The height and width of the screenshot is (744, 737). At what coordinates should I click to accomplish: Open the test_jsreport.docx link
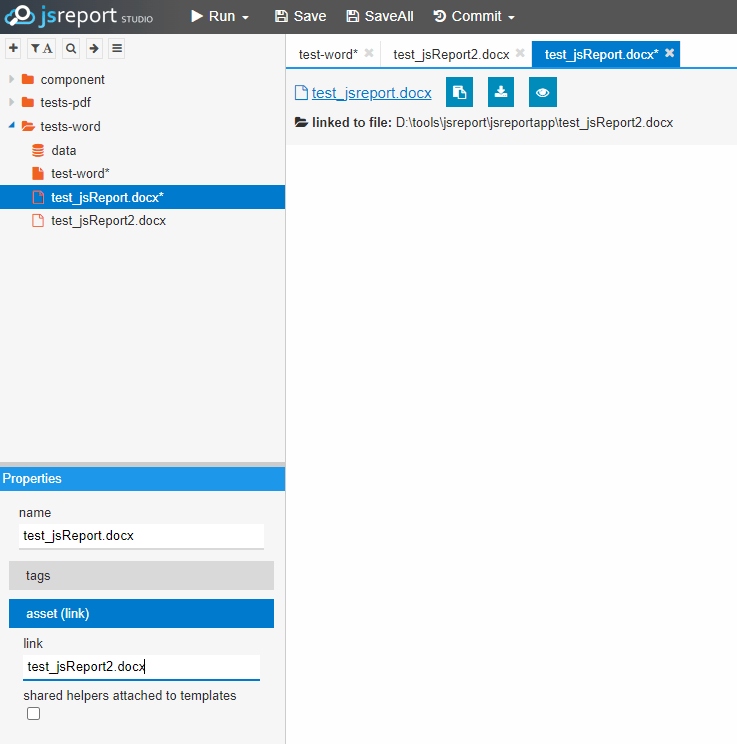point(371,93)
